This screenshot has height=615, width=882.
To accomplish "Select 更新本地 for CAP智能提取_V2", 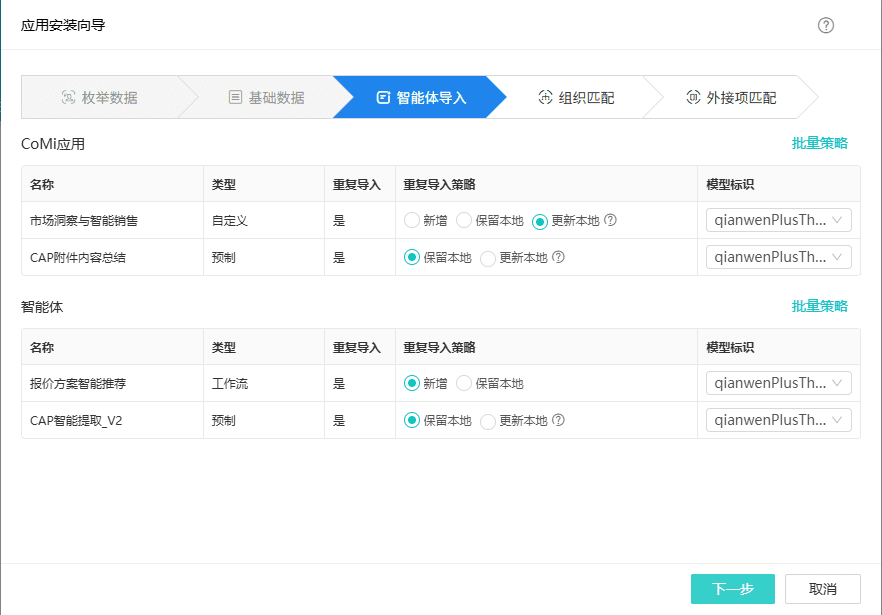I will coord(488,421).
